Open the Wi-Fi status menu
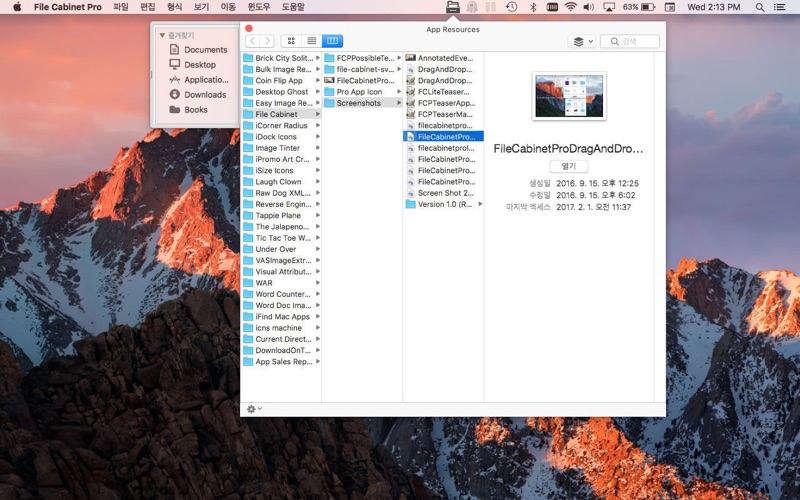 pyautogui.click(x=570, y=7)
